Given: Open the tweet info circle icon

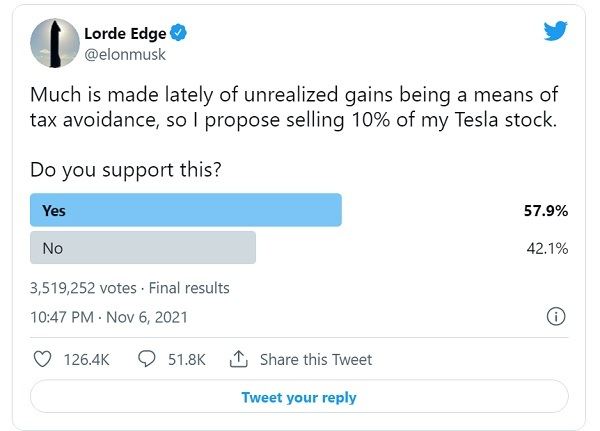Looking at the screenshot, I should point(556,318).
